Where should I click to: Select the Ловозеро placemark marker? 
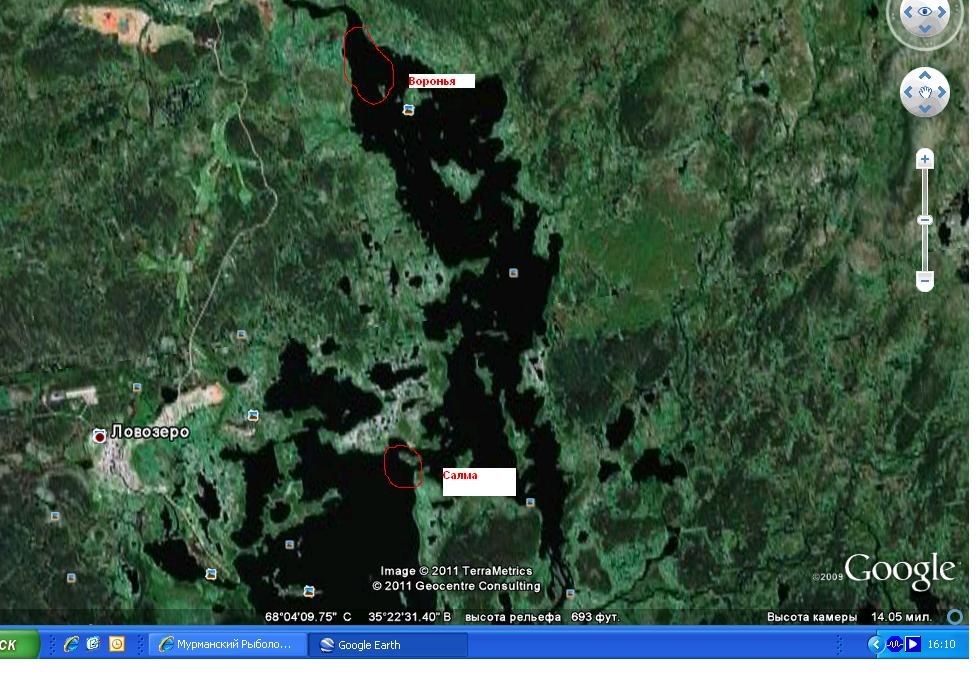100,436
